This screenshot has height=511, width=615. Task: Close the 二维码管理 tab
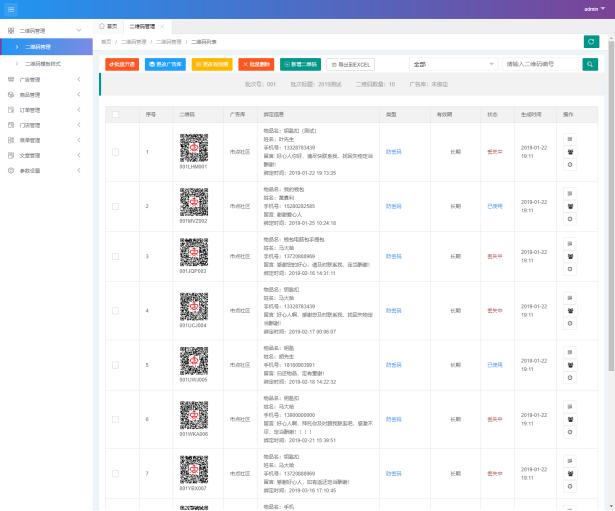click(x=162, y=26)
